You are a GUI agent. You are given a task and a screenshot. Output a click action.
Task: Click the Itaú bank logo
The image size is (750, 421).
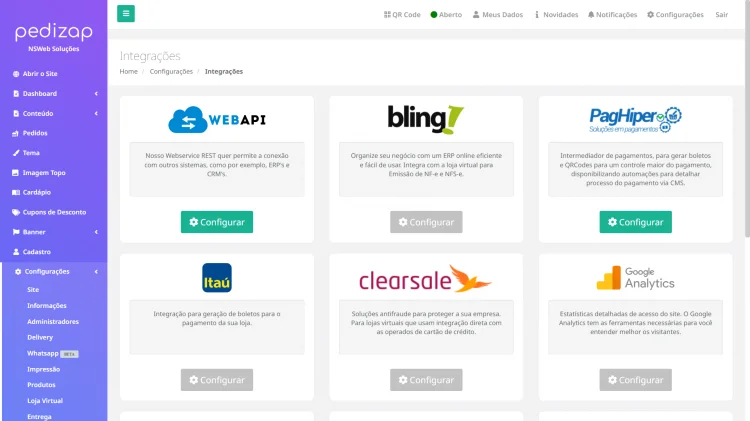click(x=217, y=277)
